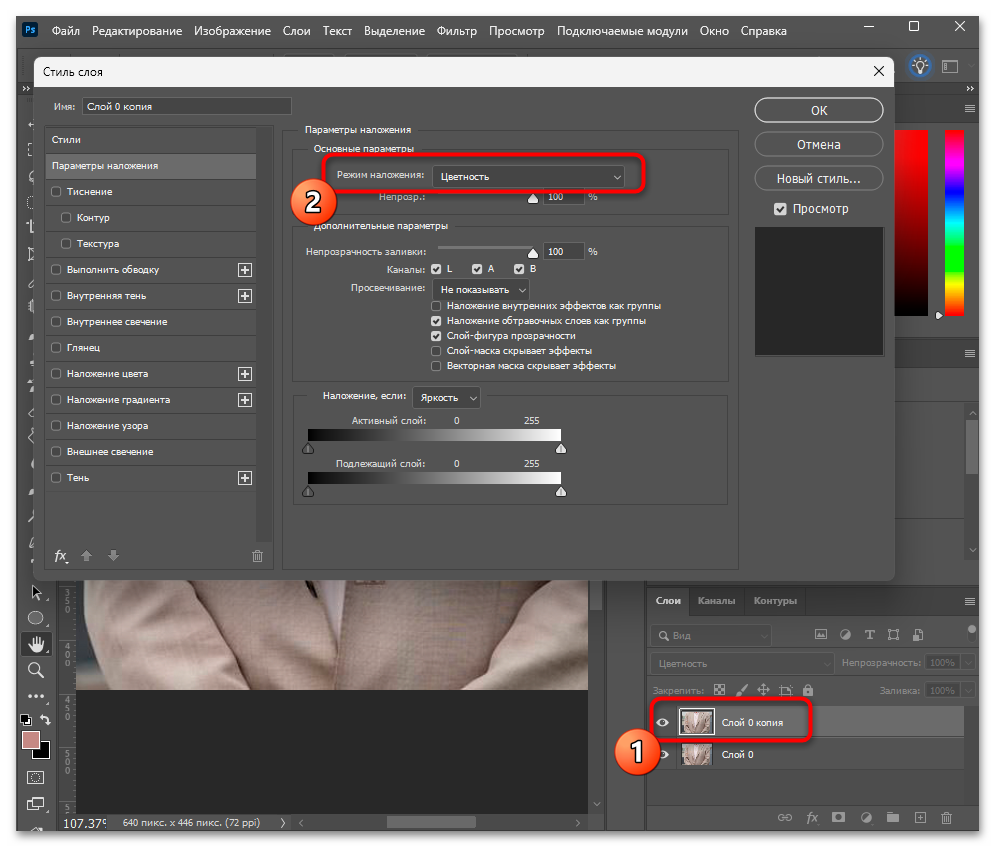
Task: Enable the Тиснение effect checkbox
Action: coord(56,192)
